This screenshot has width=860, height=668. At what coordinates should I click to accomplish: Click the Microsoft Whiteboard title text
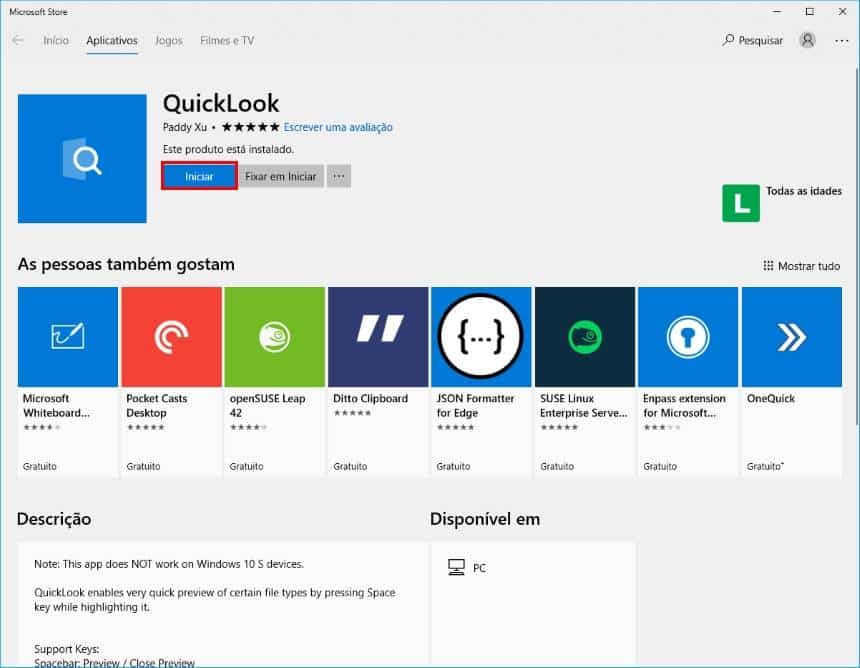point(56,405)
